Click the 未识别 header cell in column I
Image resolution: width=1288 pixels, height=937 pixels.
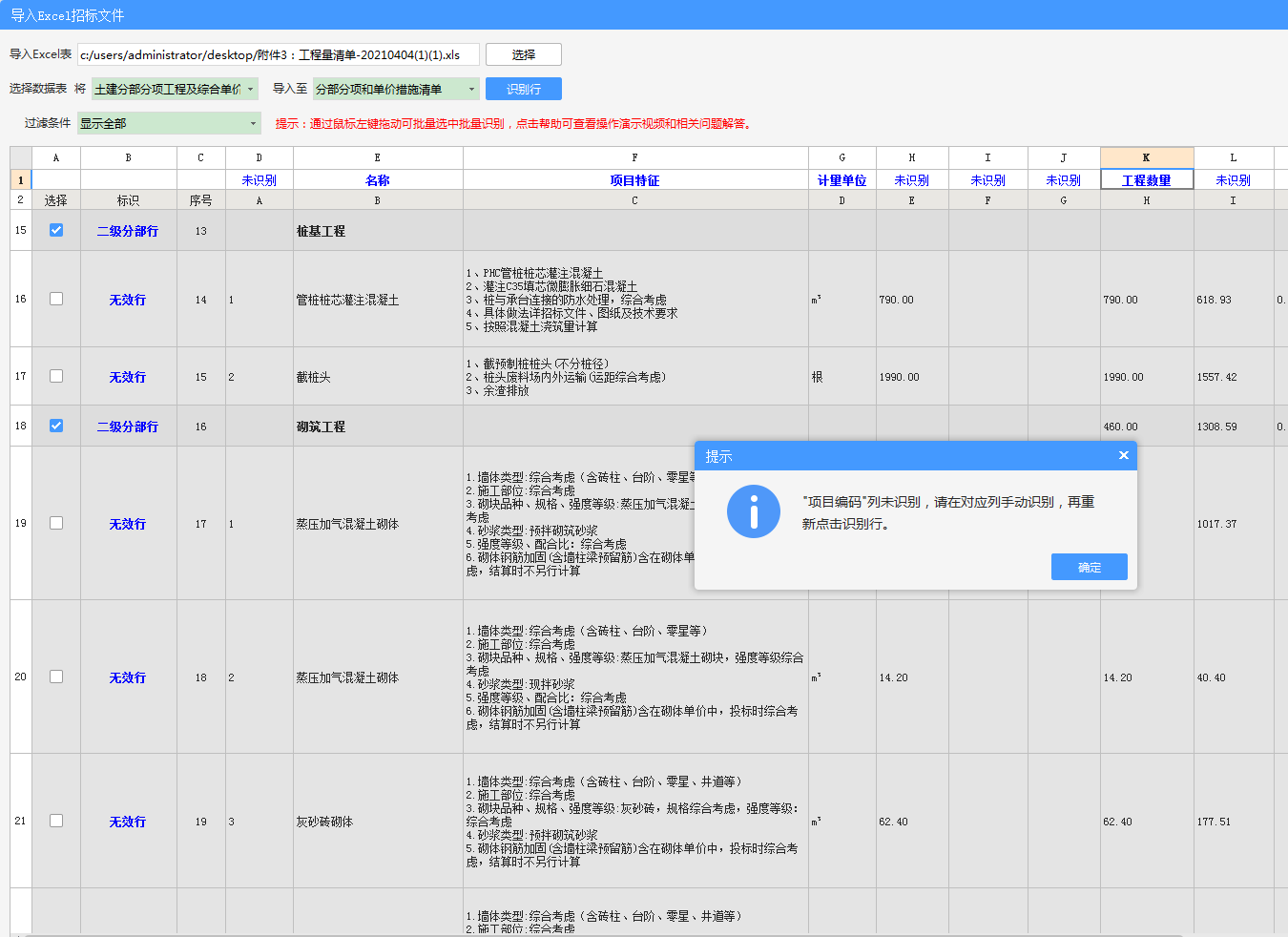point(988,179)
